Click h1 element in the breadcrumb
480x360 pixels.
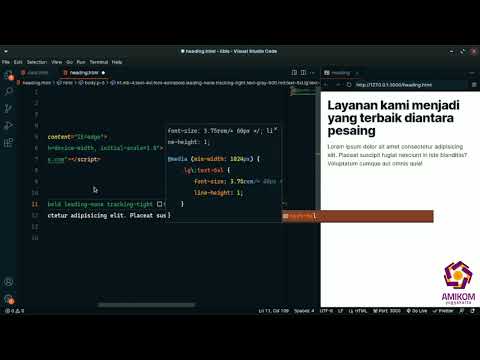(x=215, y=83)
